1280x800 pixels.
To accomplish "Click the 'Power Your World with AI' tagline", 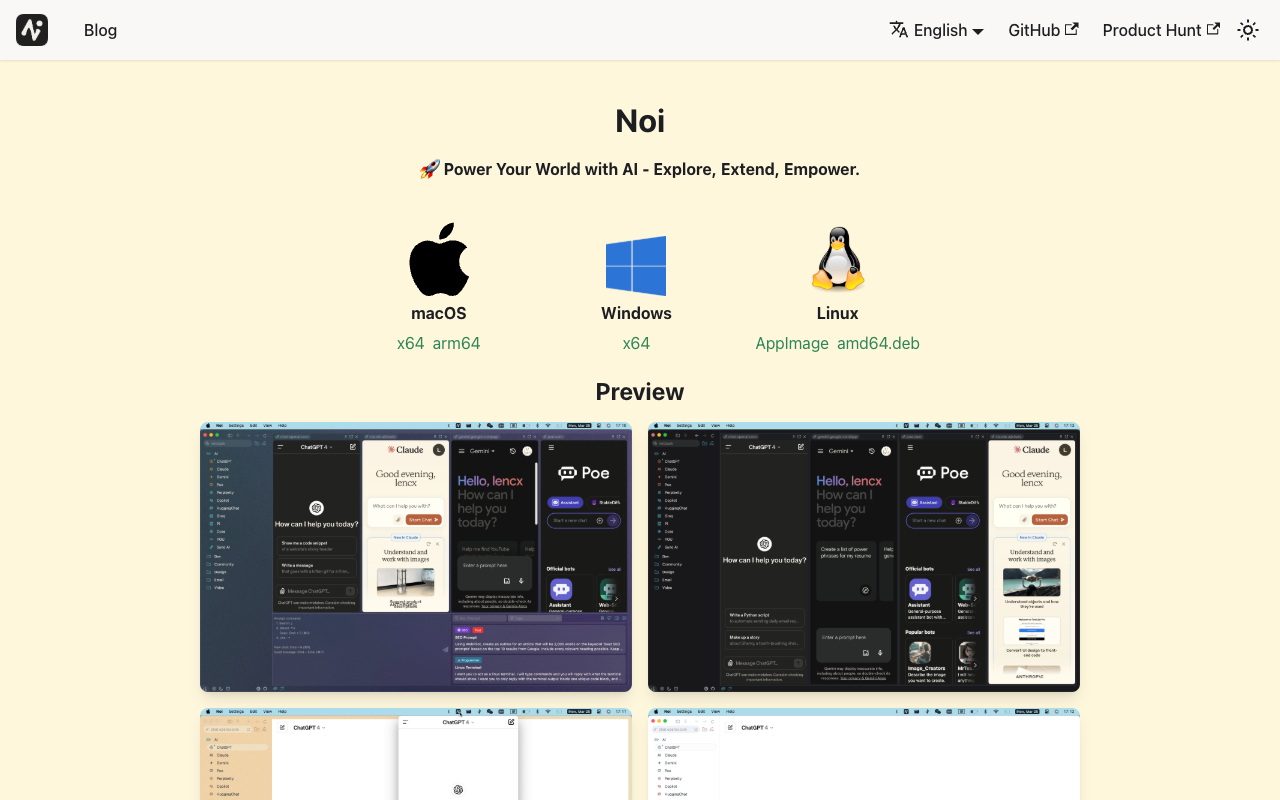I will point(640,169).
